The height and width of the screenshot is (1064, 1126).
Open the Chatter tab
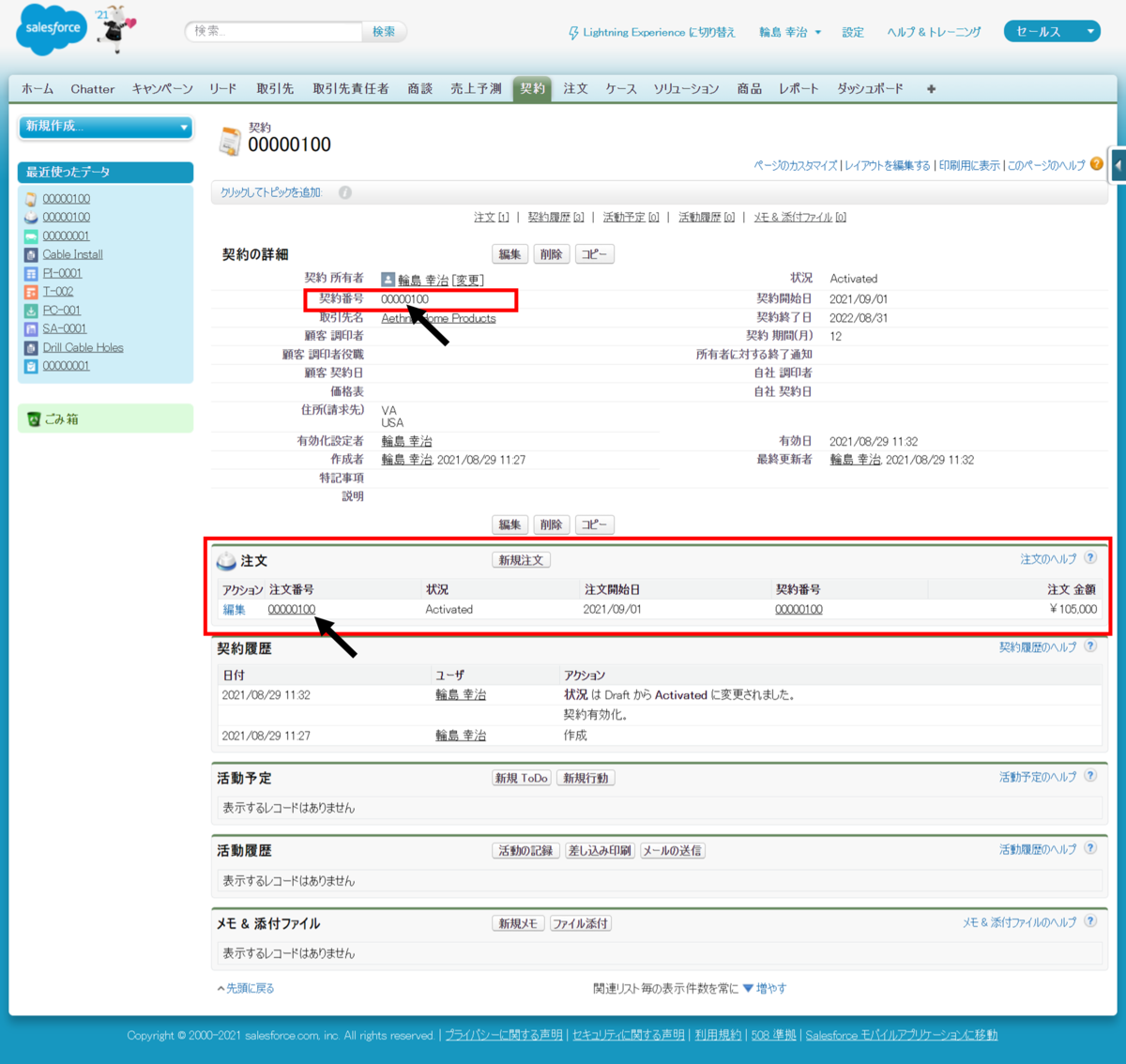click(x=93, y=89)
